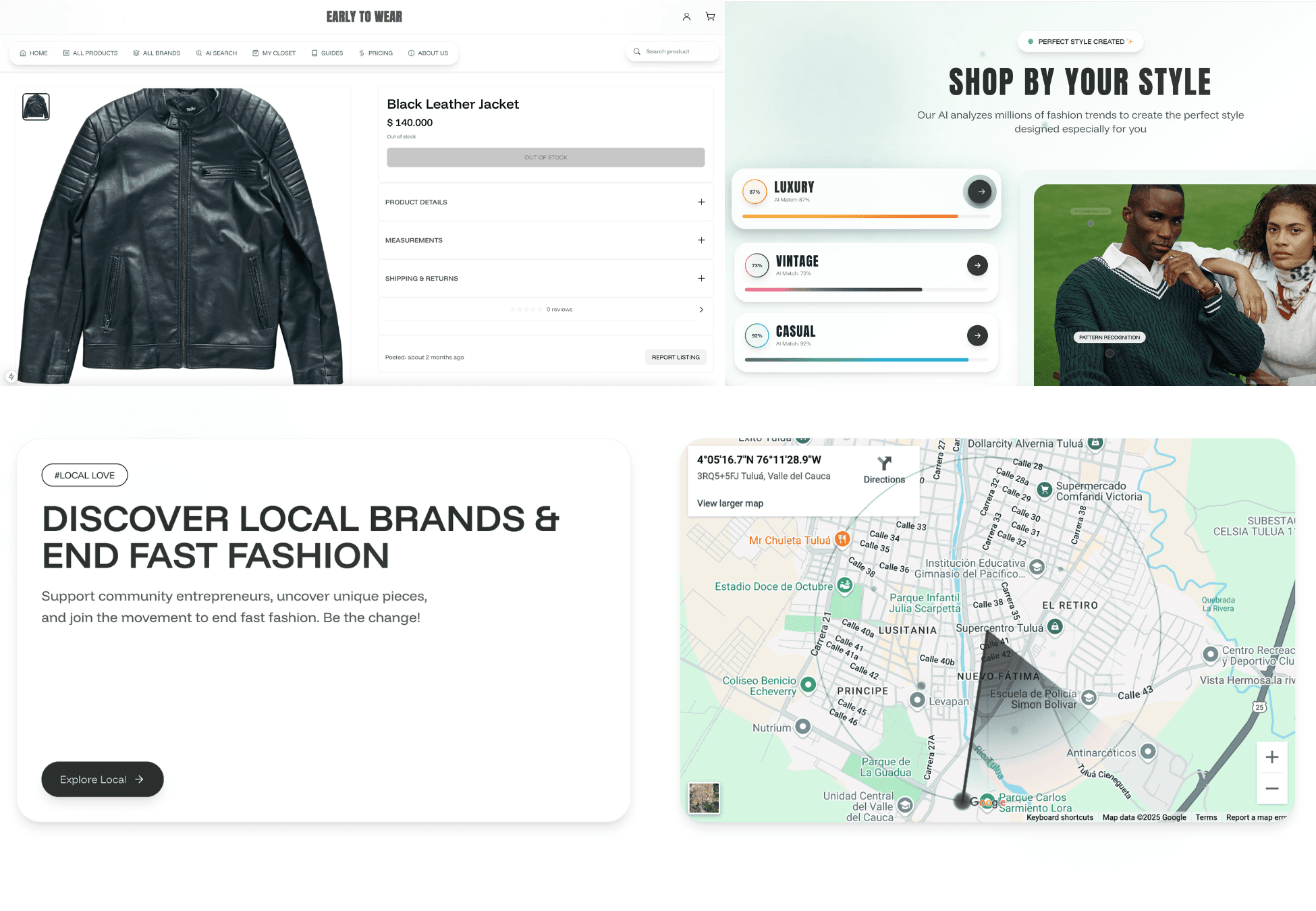Viewport: 1316px width, 911px height.
Task: Click the $ 140.000 price
Action: pyautogui.click(x=410, y=123)
